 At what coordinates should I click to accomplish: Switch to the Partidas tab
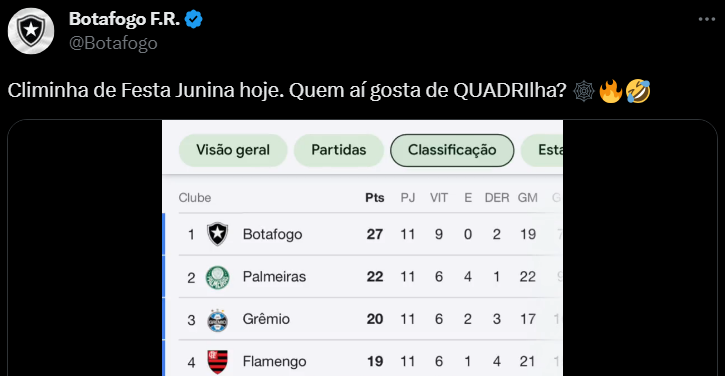[338, 150]
